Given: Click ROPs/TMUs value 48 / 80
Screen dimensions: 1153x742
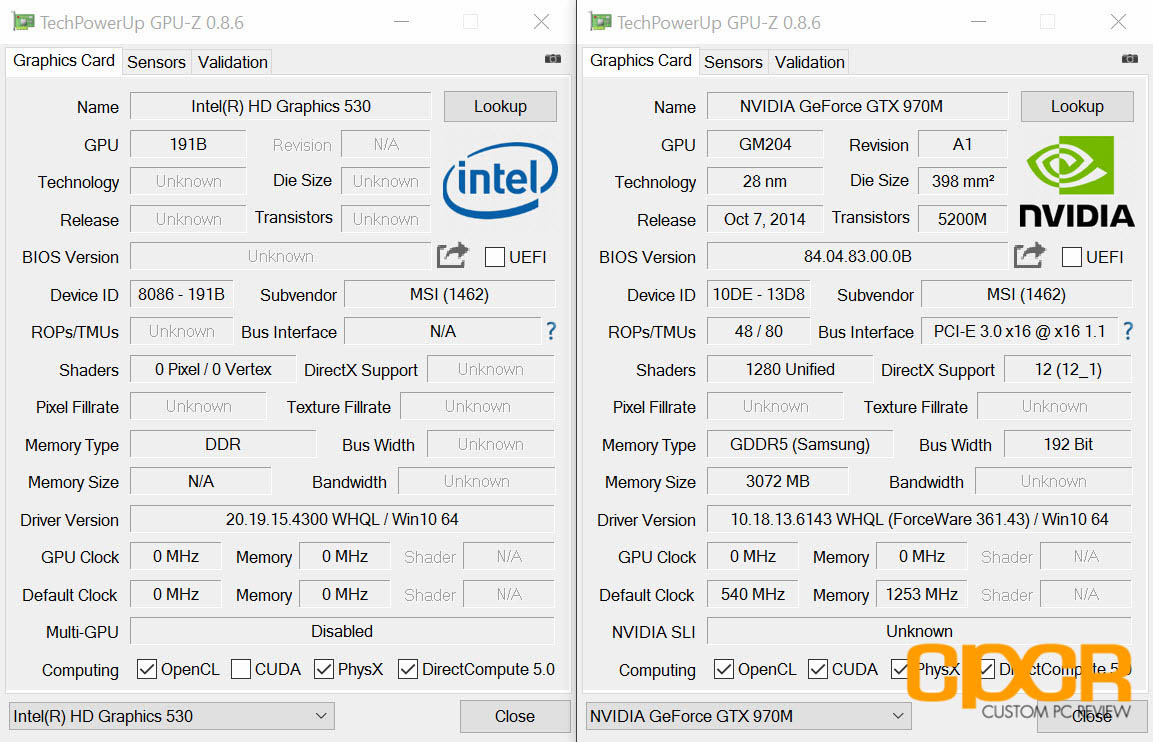Looking at the screenshot, I should [x=759, y=332].
